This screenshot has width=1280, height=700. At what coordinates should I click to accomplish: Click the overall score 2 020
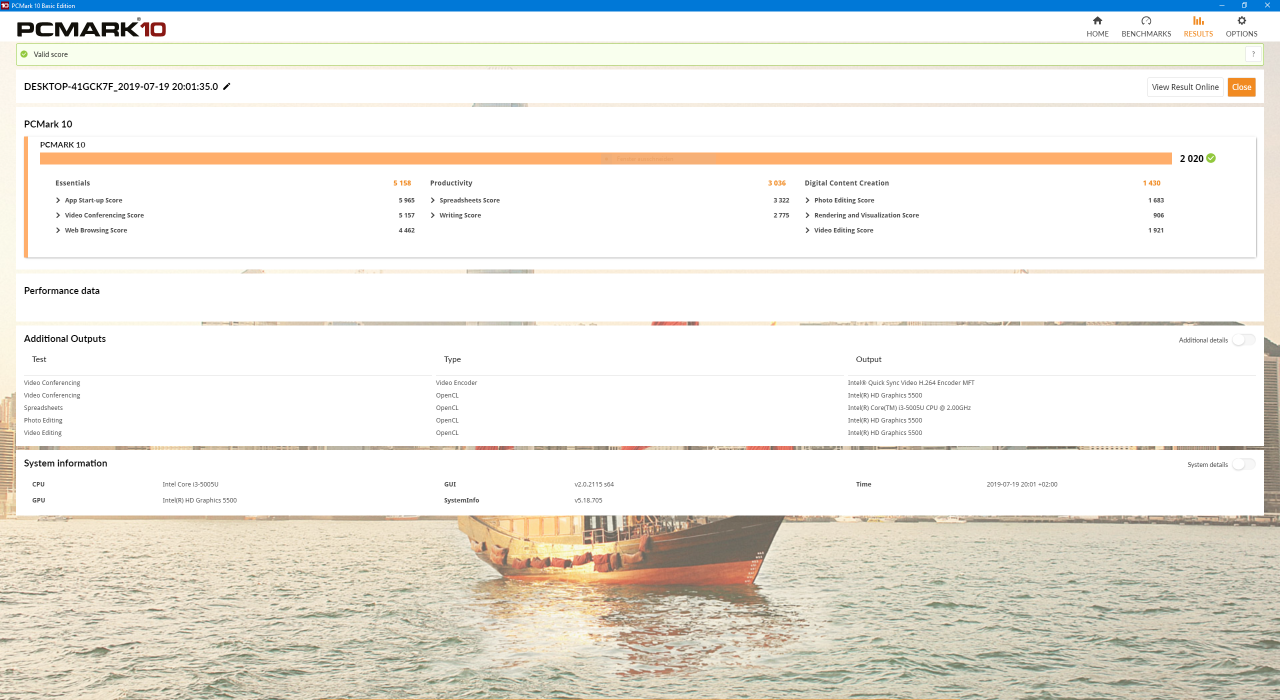pyautogui.click(x=1191, y=158)
